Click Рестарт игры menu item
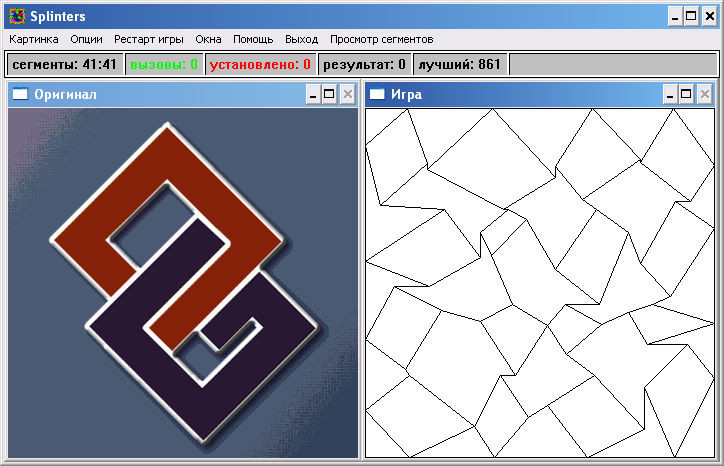Viewport: 724px width, 466px height. click(148, 39)
